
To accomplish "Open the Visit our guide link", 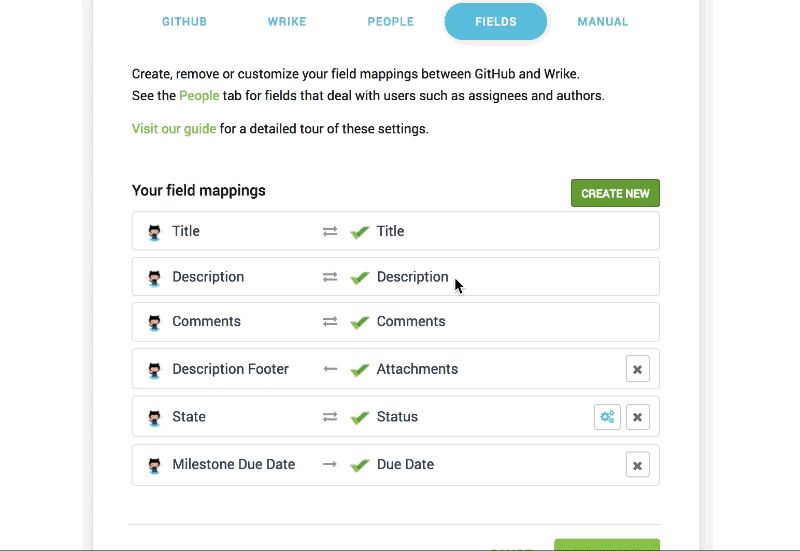I will pyautogui.click(x=174, y=129).
